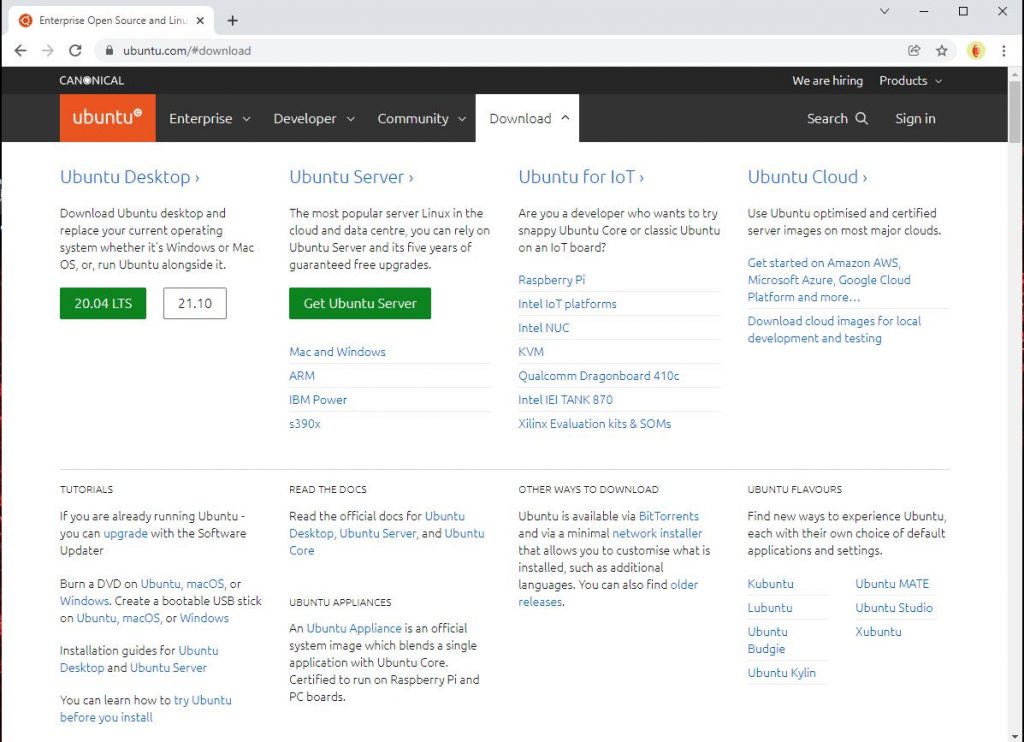The width and height of the screenshot is (1024, 742).
Task: Open Ubuntu MATE flavour link
Action: tap(892, 584)
